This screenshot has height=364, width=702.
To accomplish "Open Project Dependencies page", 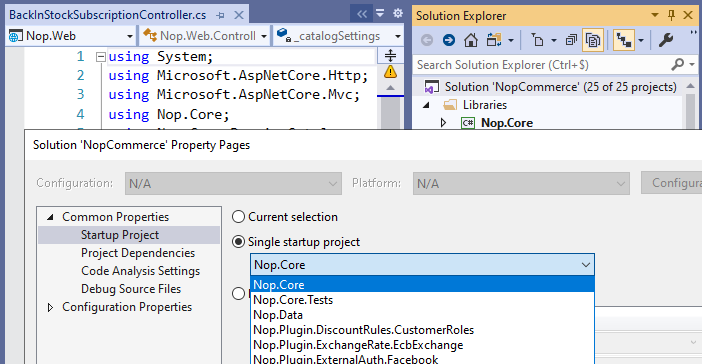I will tap(138, 253).
